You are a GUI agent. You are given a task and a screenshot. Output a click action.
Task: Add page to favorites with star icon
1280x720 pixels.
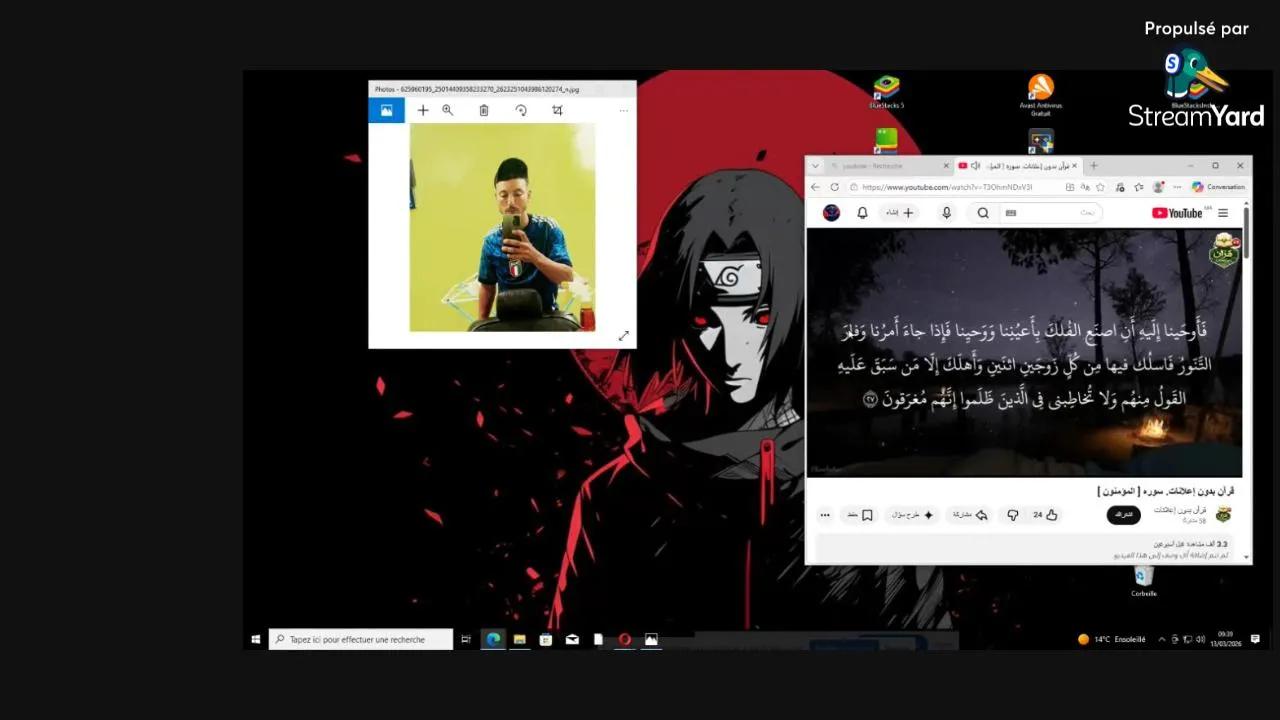1100,187
